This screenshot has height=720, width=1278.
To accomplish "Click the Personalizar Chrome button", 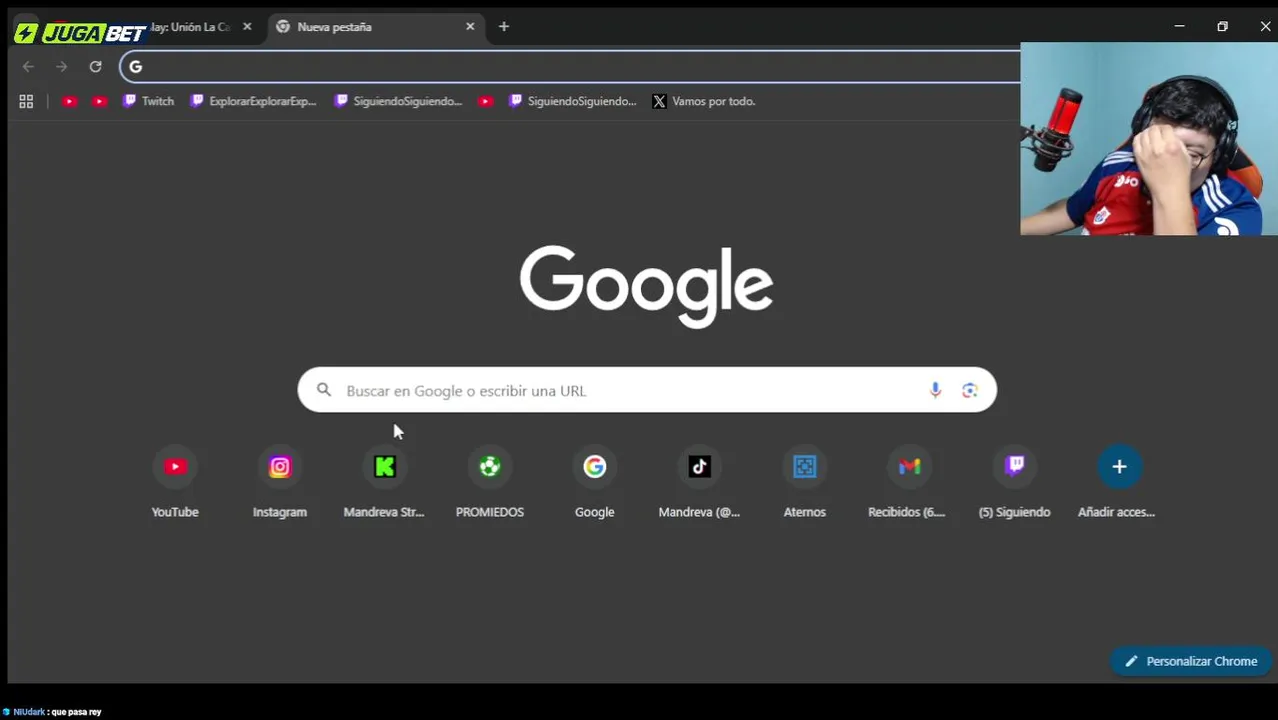I will click(x=1191, y=661).
